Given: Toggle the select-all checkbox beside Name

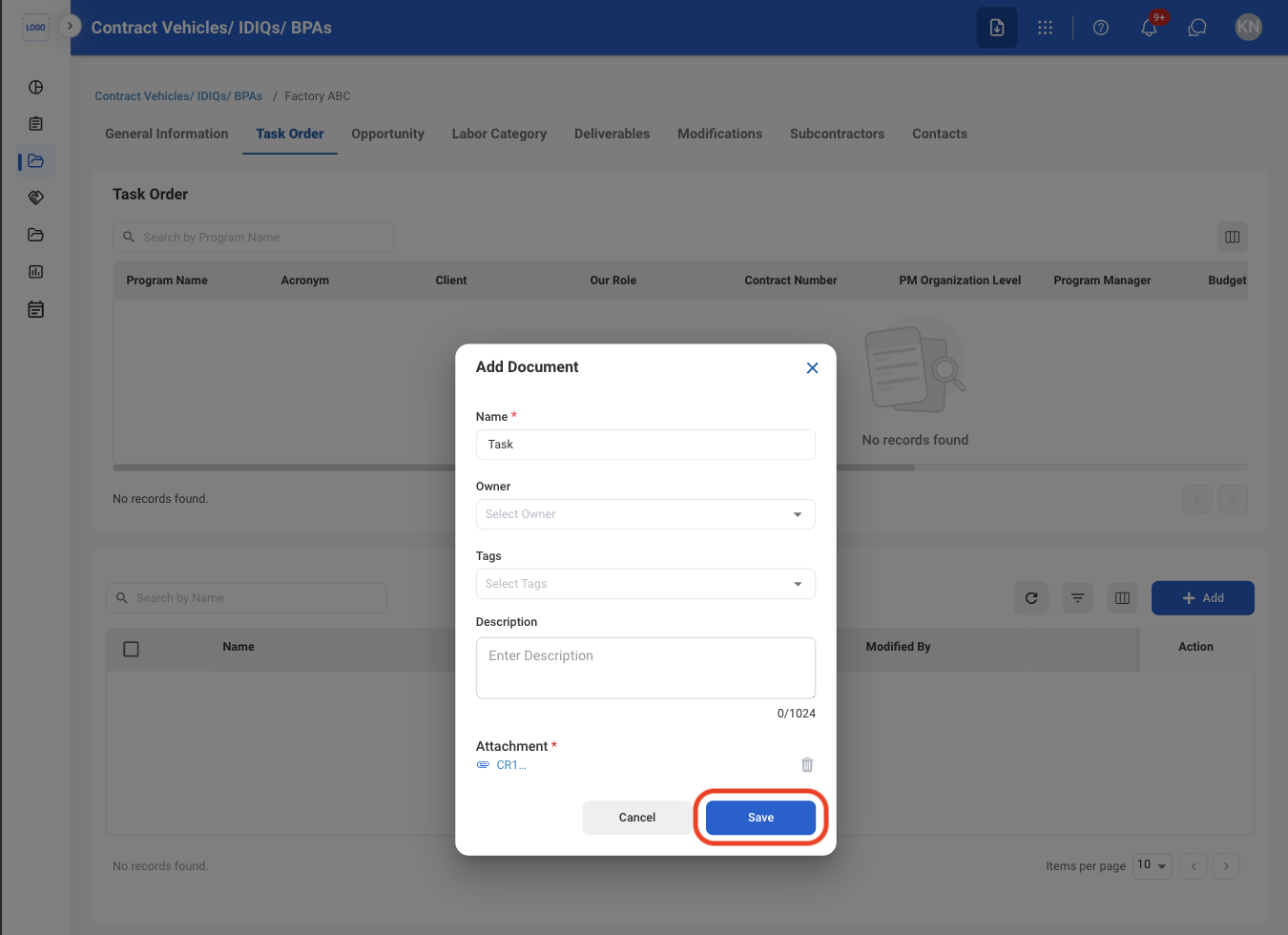Looking at the screenshot, I should coord(132,649).
